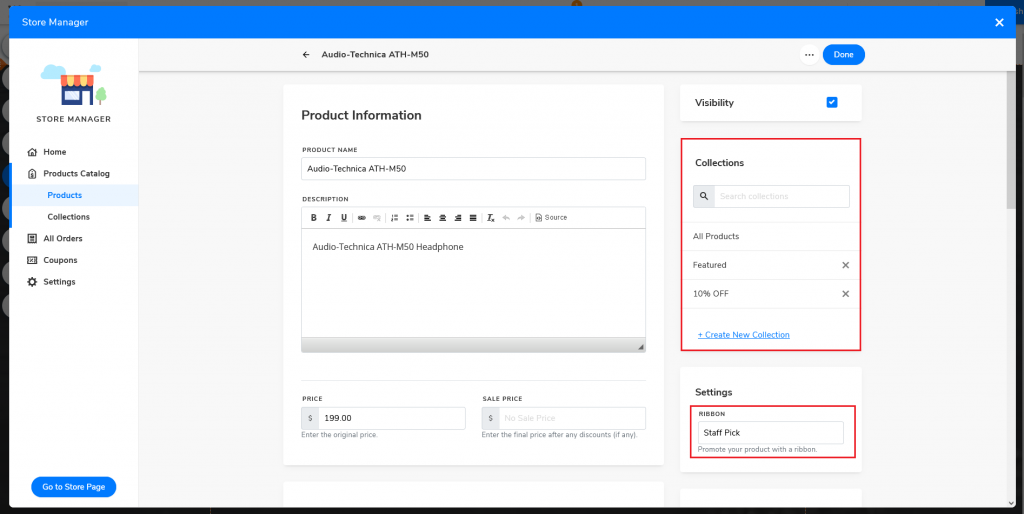This screenshot has height=514, width=1024.
Task: Uncheck the Visibility checkbox
Action: coord(832,103)
